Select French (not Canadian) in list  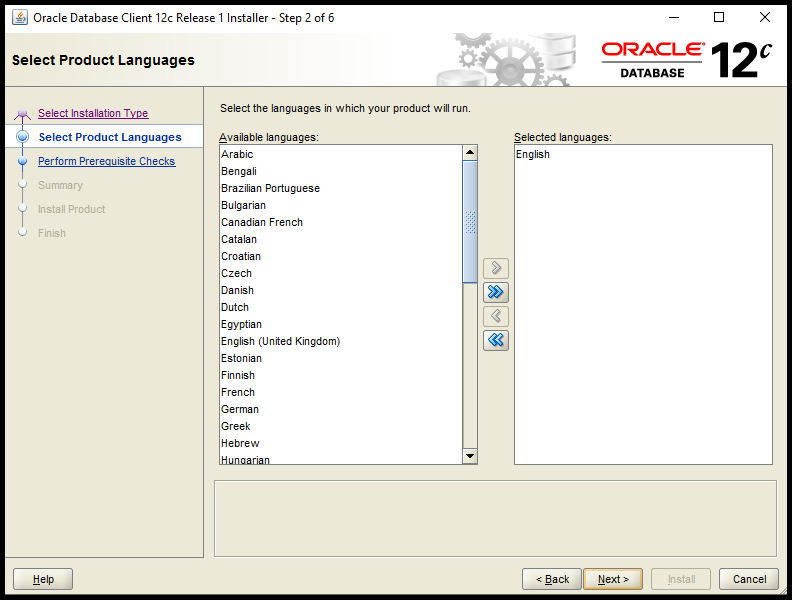tap(341, 392)
